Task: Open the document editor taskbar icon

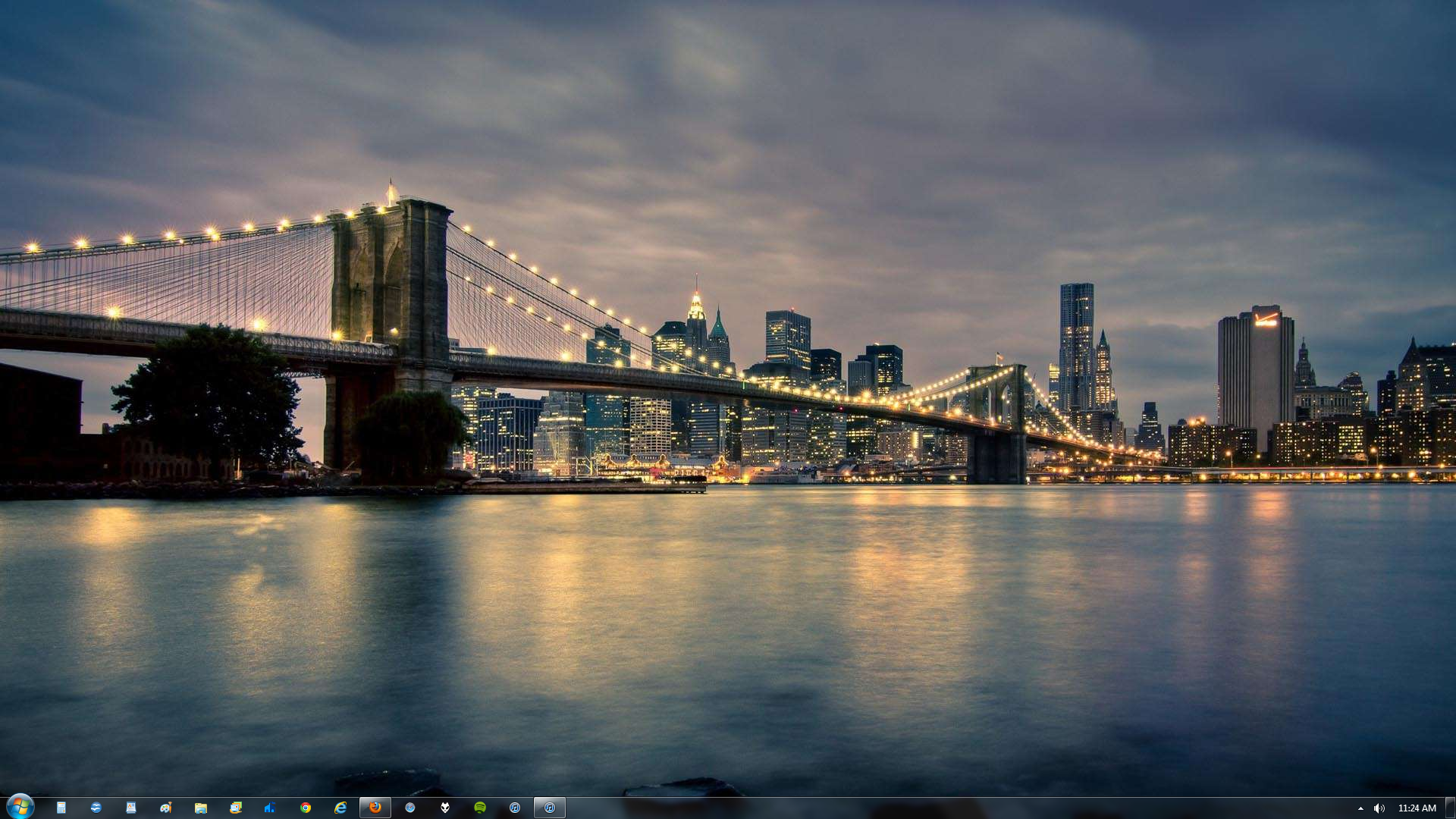Action: click(130, 808)
